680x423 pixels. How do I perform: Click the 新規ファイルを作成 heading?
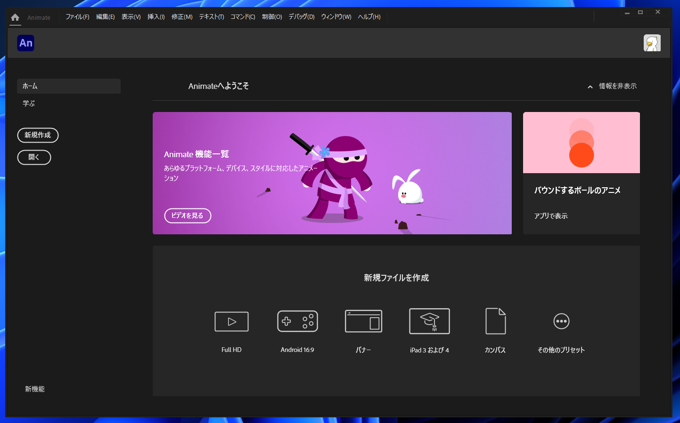click(x=396, y=278)
